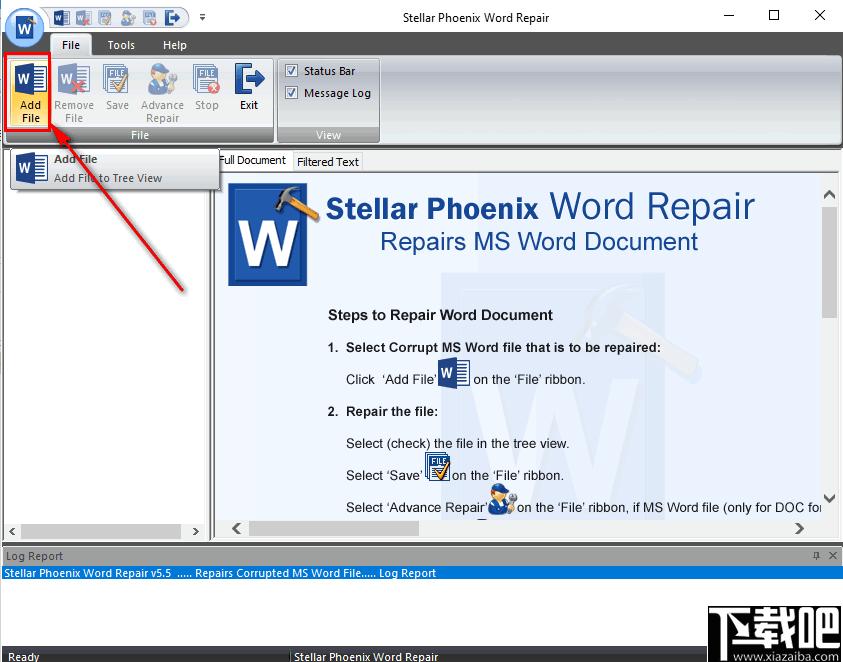Click the down arrow of the document vertical scrollbar
The image size is (843, 662).
829,498
